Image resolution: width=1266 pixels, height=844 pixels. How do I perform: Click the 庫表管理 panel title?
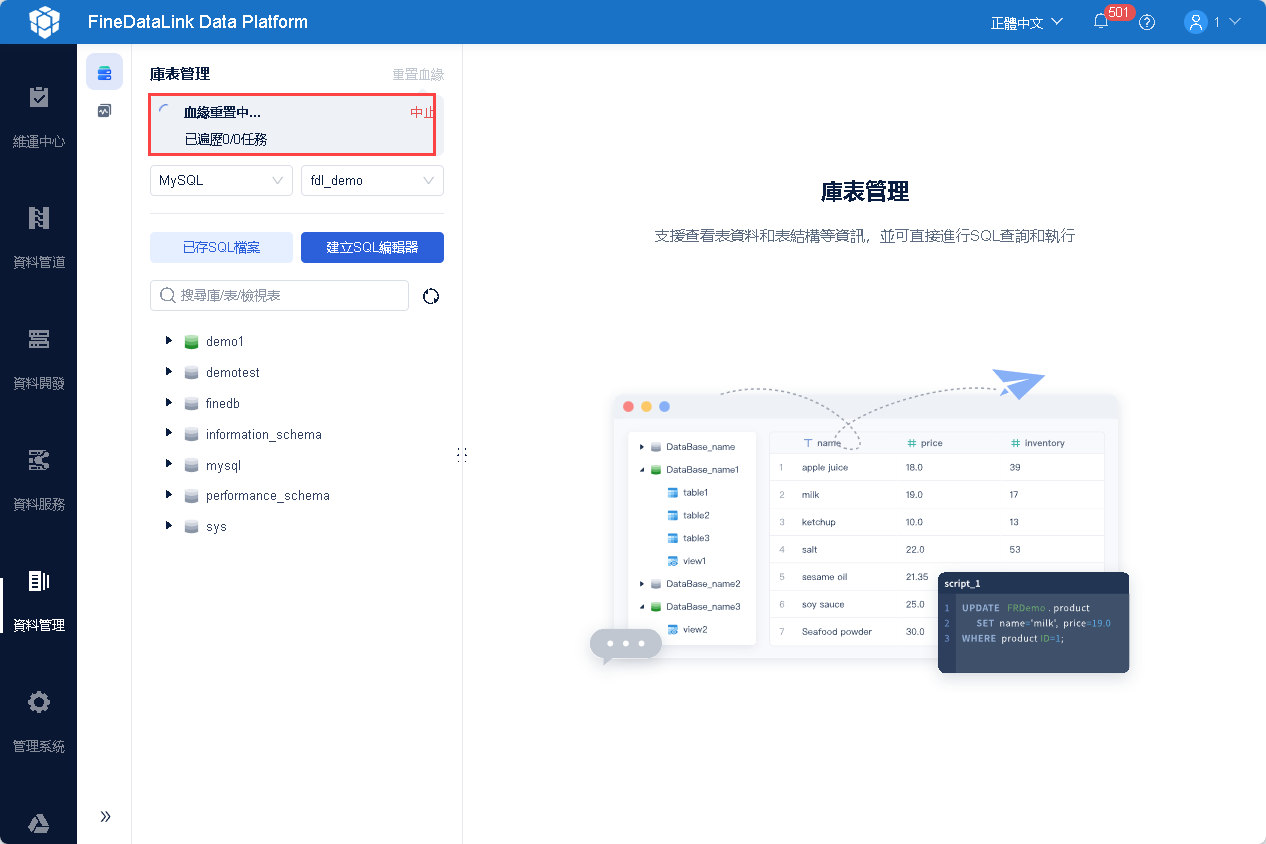point(180,74)
